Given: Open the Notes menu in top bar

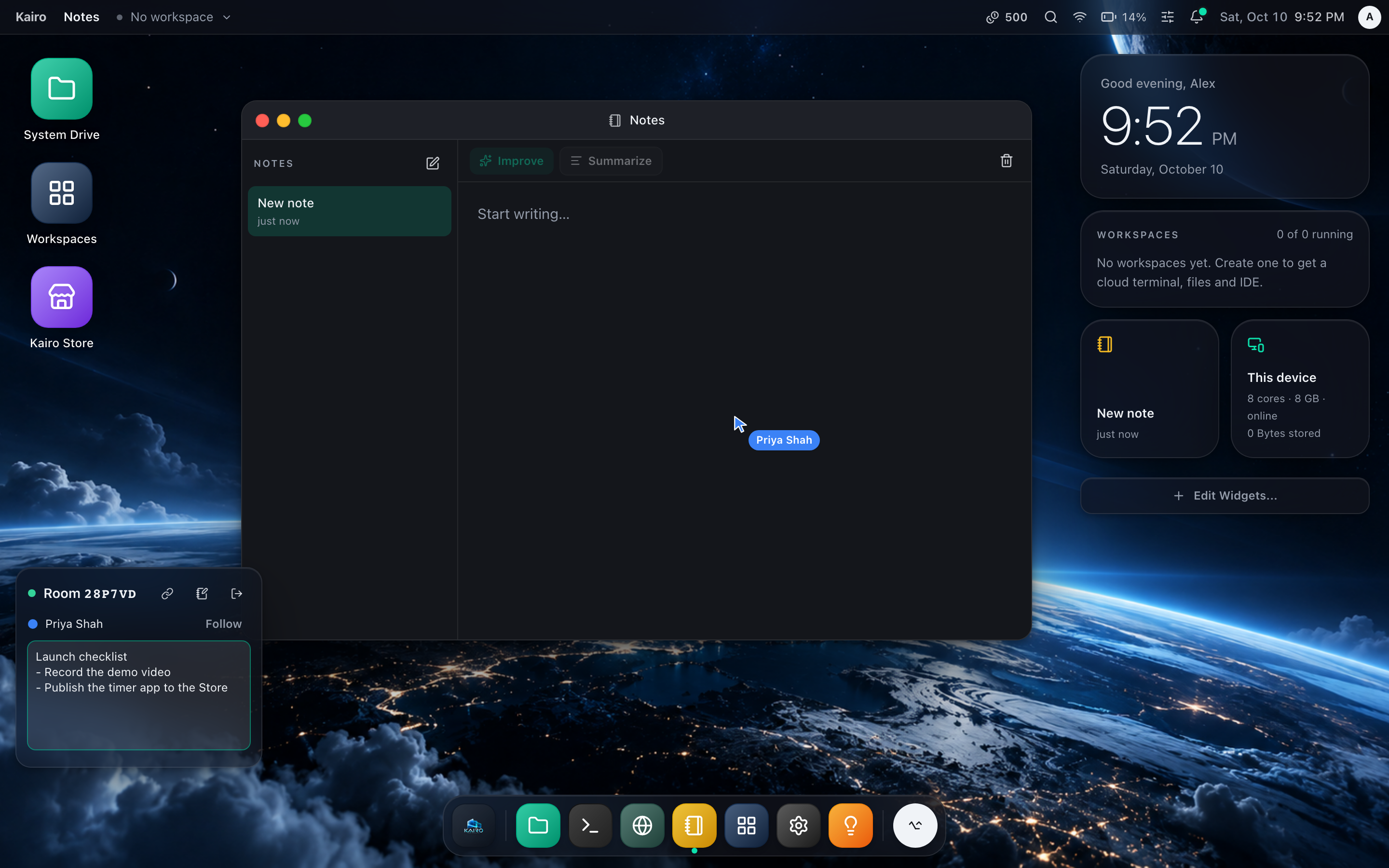Looking at the screenshot, I should tap(82, 17).
